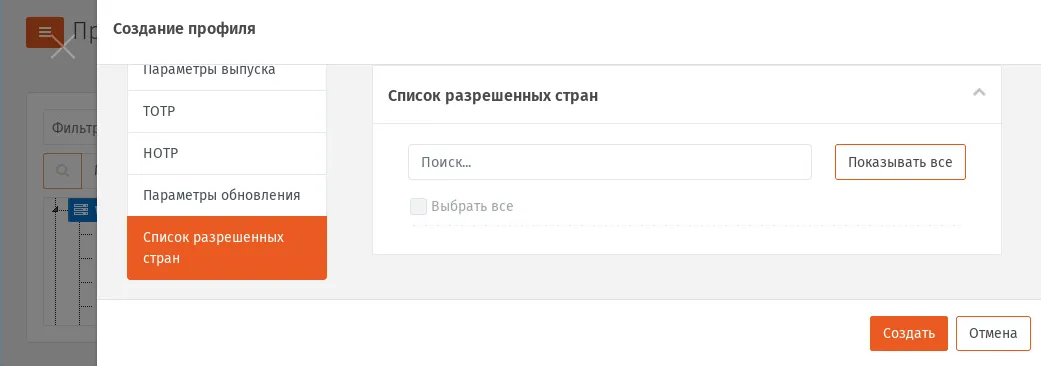Switch to the HOTP tab
The width and height of the screenshot is (1041, 366).
[226, 153]
